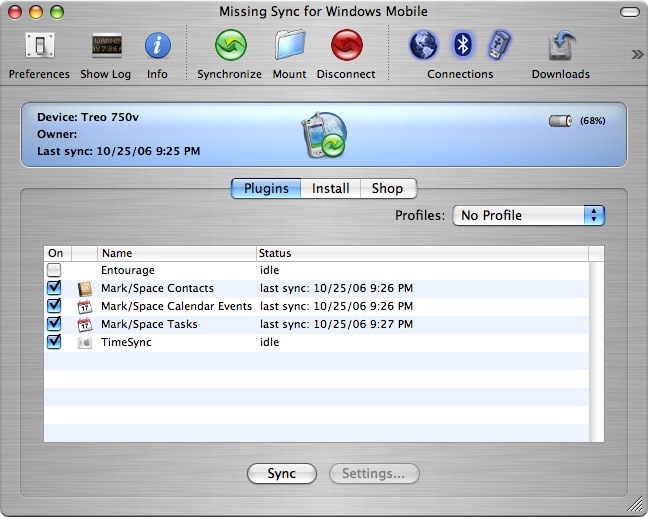The height and width of the screenshot is (517, 648).
Task: Click the toolbar toggle pill button
Action: click(630, 12)
